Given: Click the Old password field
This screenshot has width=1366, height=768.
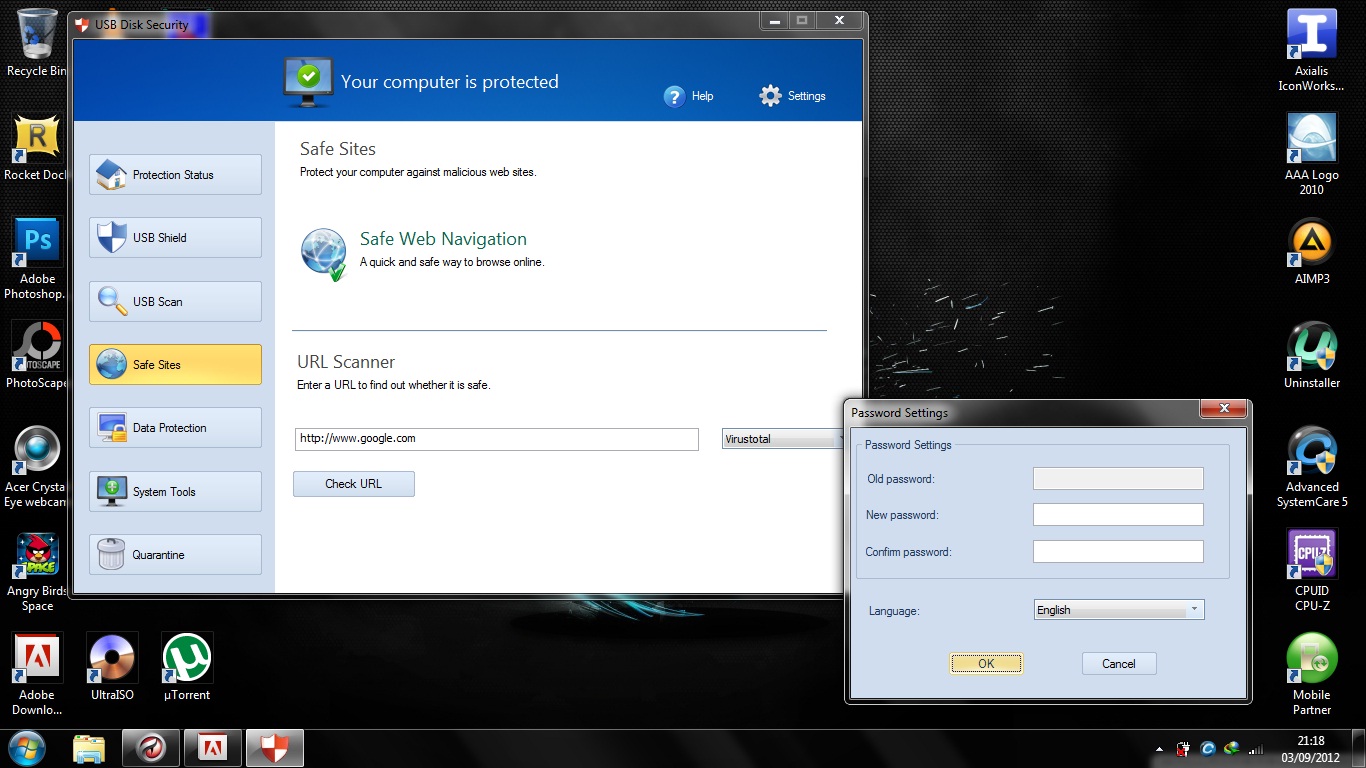Looking at the screenshot, I should 1118,479.
